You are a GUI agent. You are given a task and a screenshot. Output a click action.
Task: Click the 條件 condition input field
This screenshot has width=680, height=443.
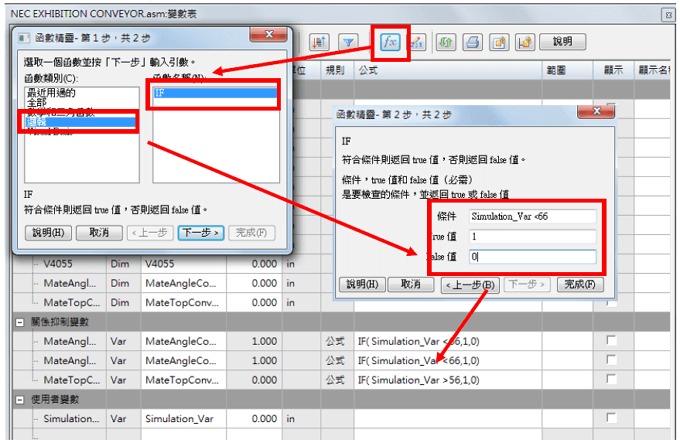pyautogui.click(x=532, y=216)
